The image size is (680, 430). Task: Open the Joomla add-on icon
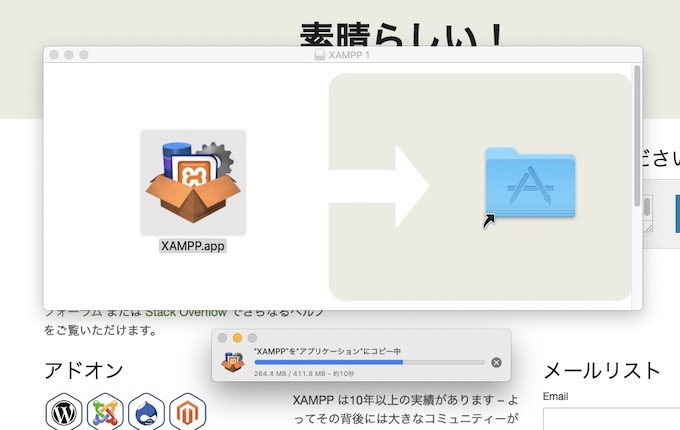(105, 412)
